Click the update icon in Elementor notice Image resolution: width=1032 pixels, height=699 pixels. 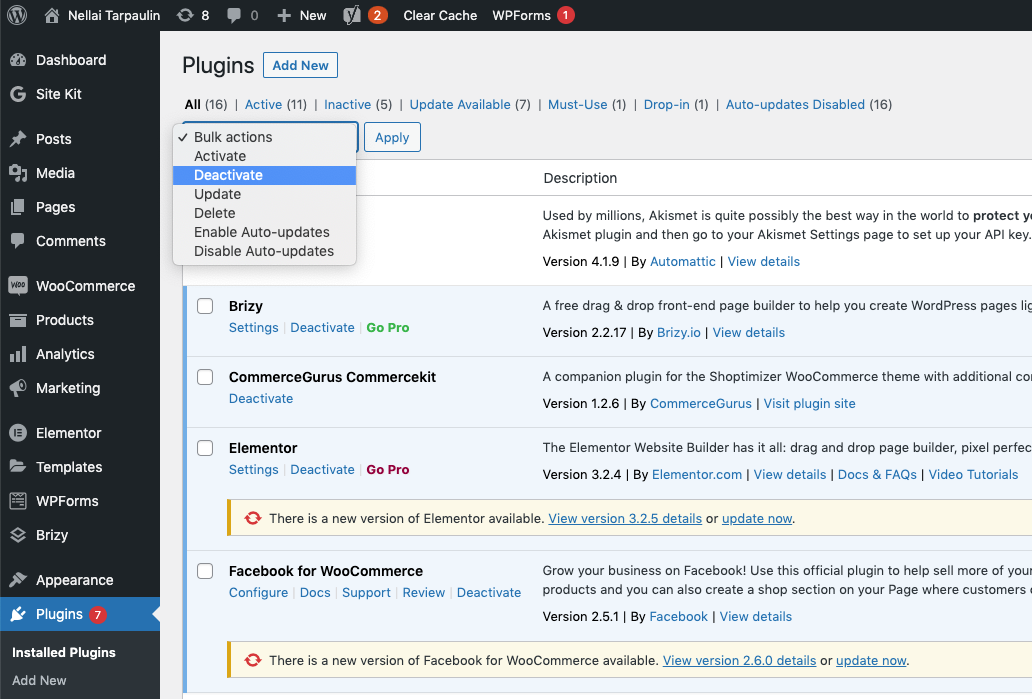(x=253, y=518)
